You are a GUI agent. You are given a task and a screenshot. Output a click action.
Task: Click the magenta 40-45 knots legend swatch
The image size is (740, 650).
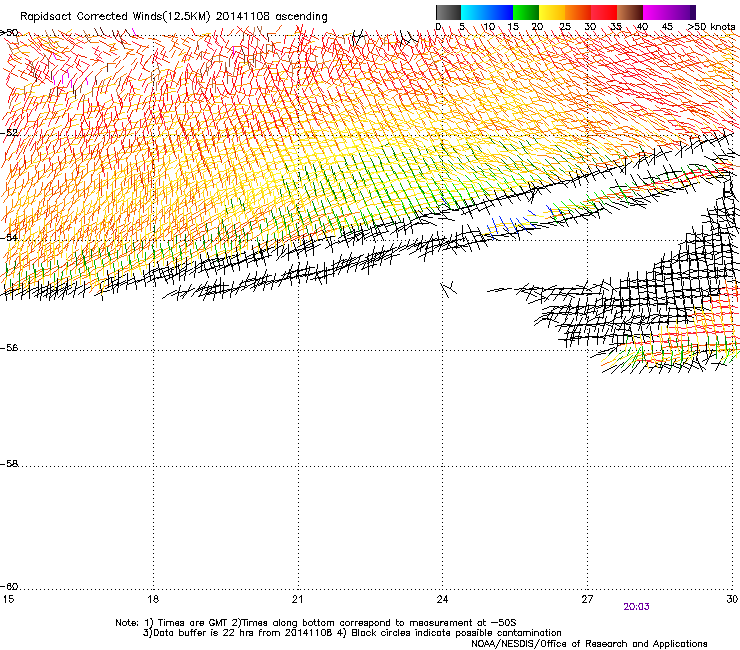coord(656,12)
